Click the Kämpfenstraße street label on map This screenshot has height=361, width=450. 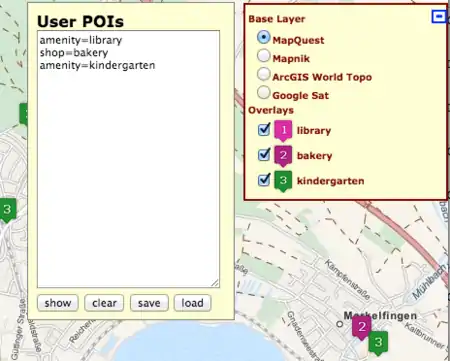click(x=347, y=280)
